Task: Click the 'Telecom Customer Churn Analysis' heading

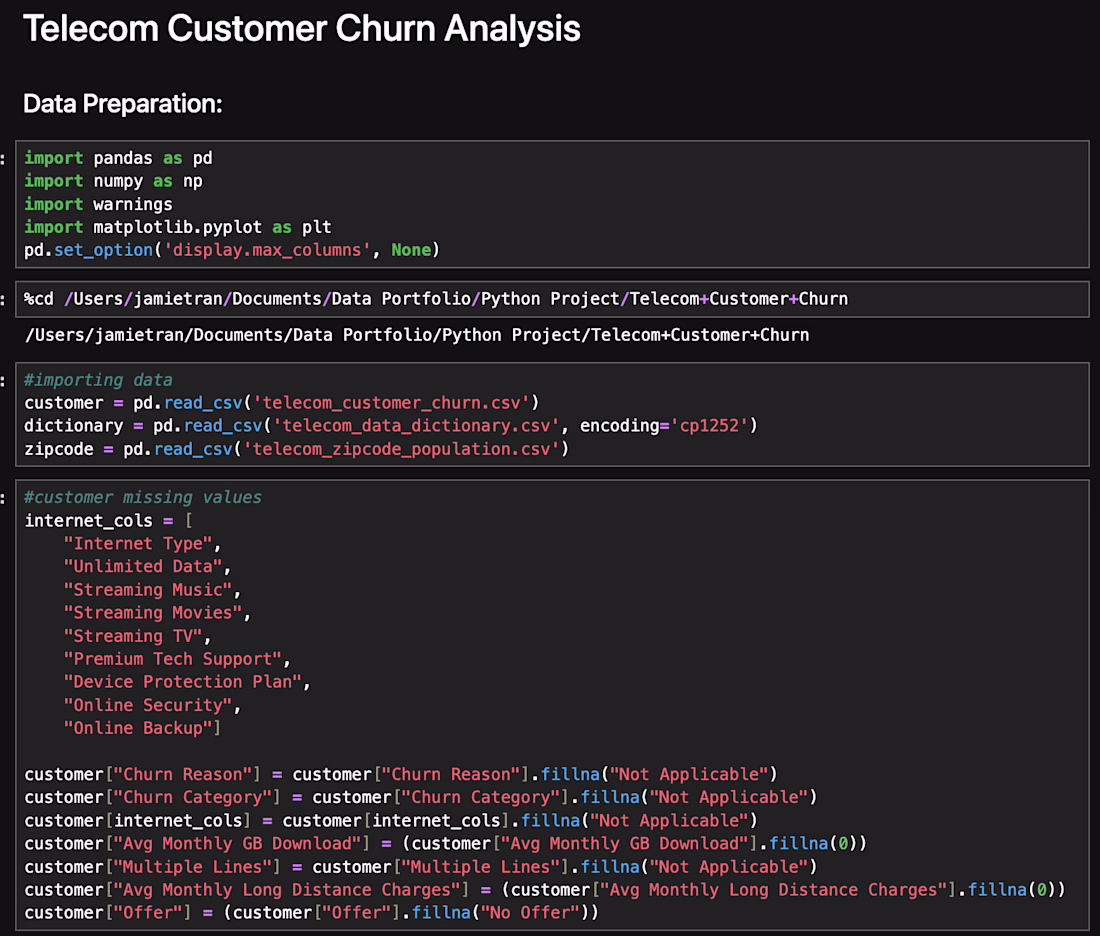Action: tap(302, 29)
